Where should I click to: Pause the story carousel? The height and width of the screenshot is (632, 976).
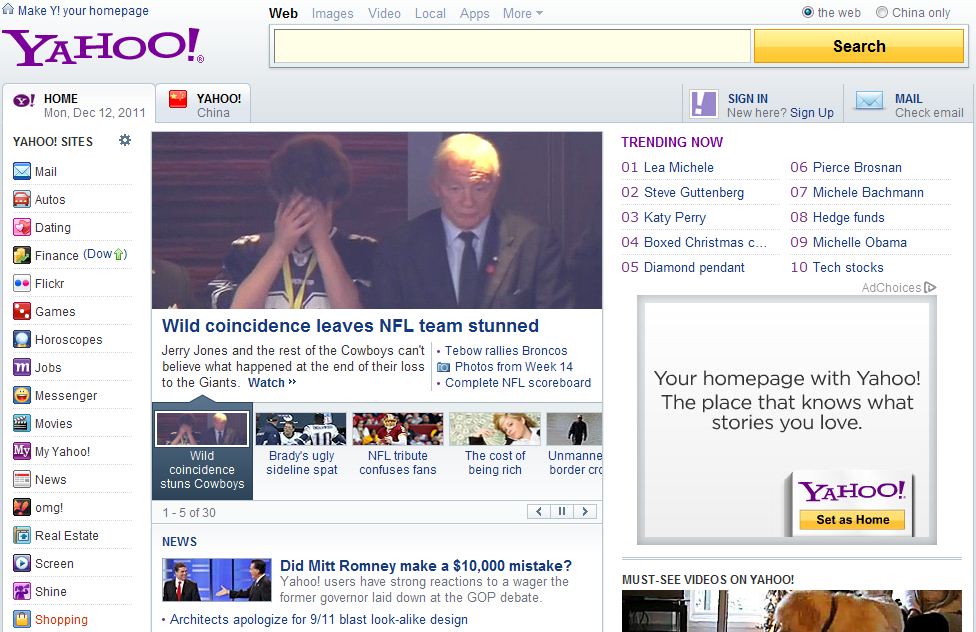pos(561,511)
